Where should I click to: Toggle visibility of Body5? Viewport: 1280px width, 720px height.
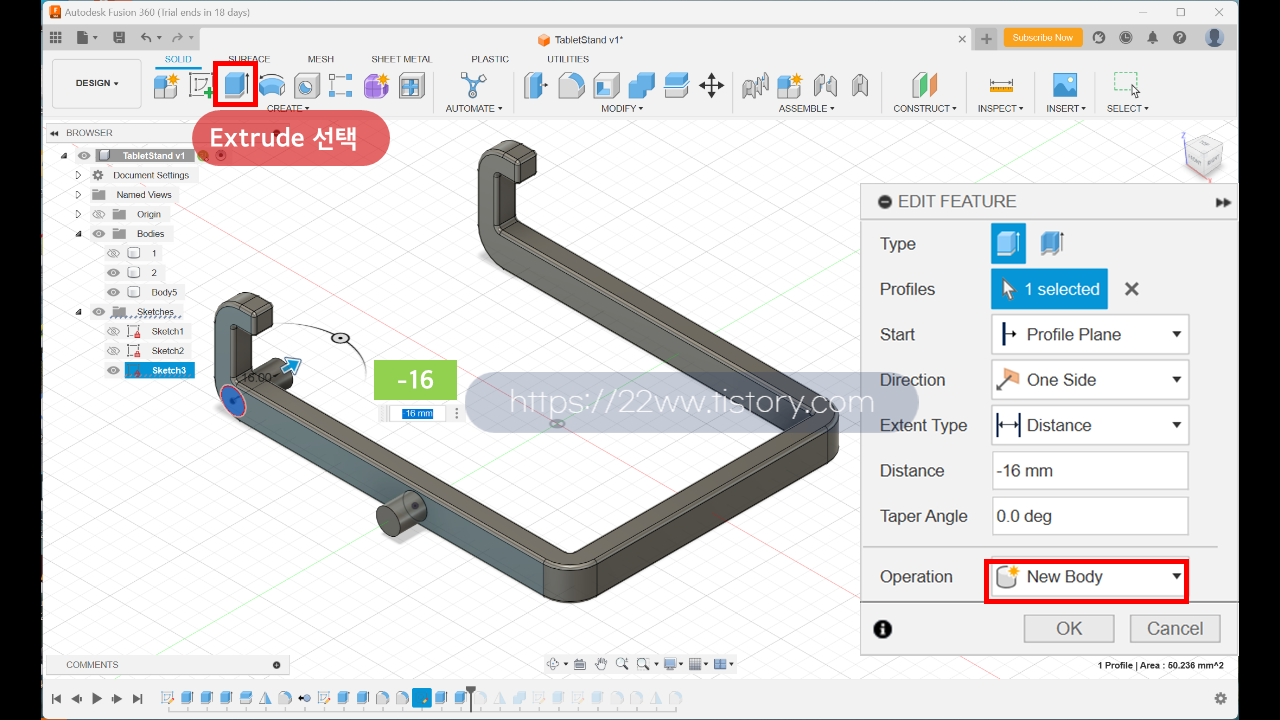pos(113,292)
